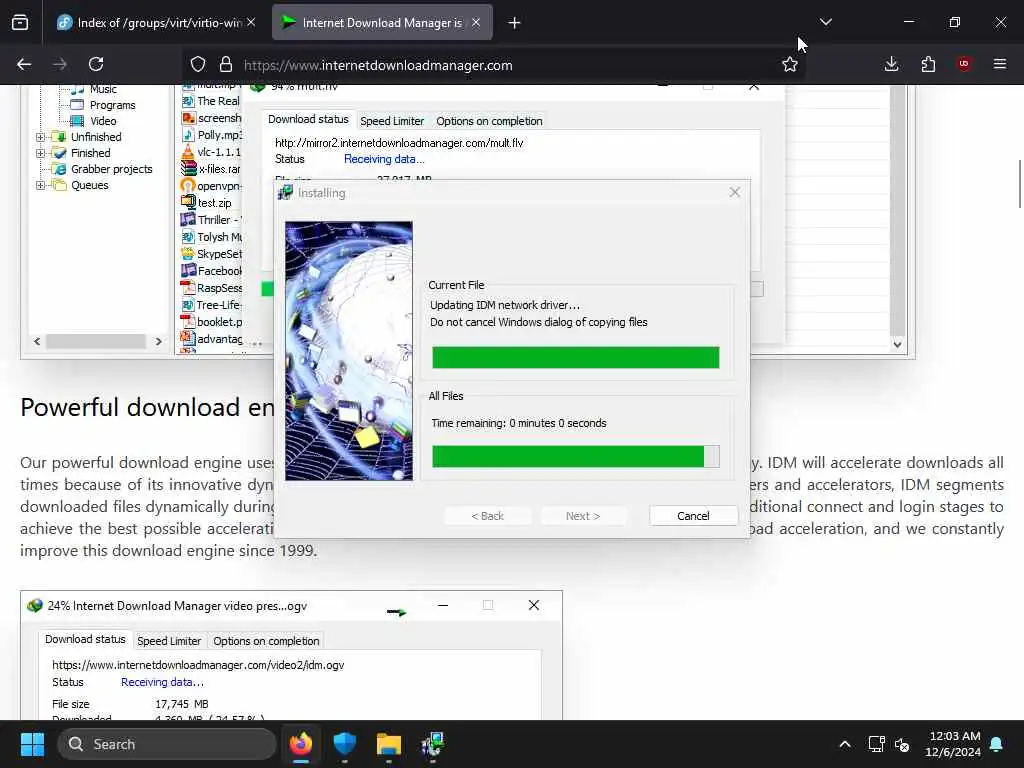1024x768 pixels.
Task: Open the extensions puzzle icon
Action: tap(928, 64)
